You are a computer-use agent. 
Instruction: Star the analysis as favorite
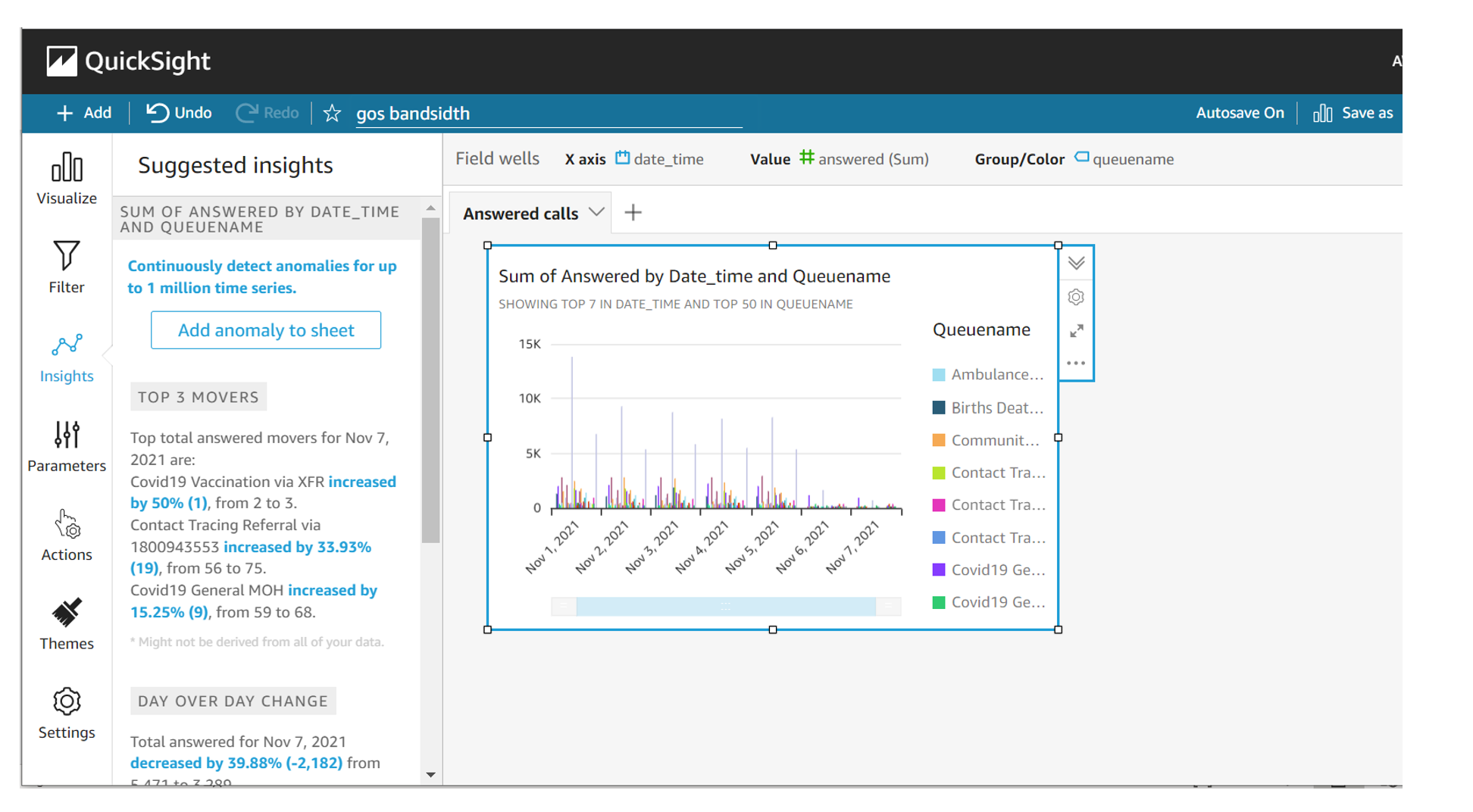(332, 114)
